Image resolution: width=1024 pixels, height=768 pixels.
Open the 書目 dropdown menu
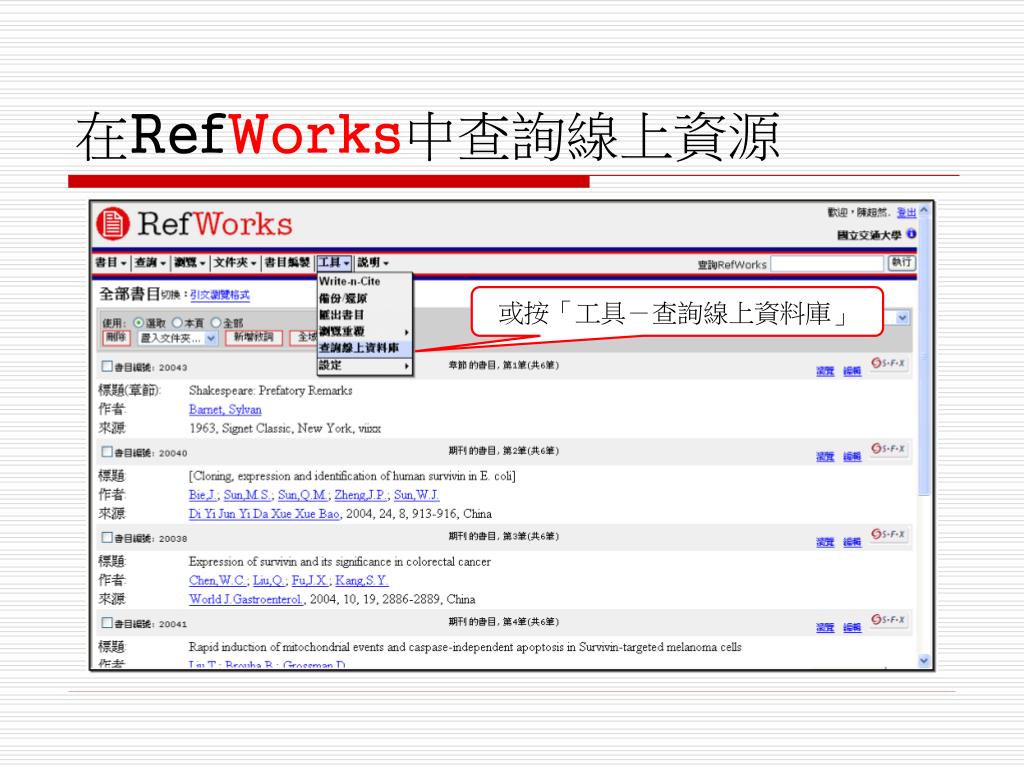pos(110,263)
